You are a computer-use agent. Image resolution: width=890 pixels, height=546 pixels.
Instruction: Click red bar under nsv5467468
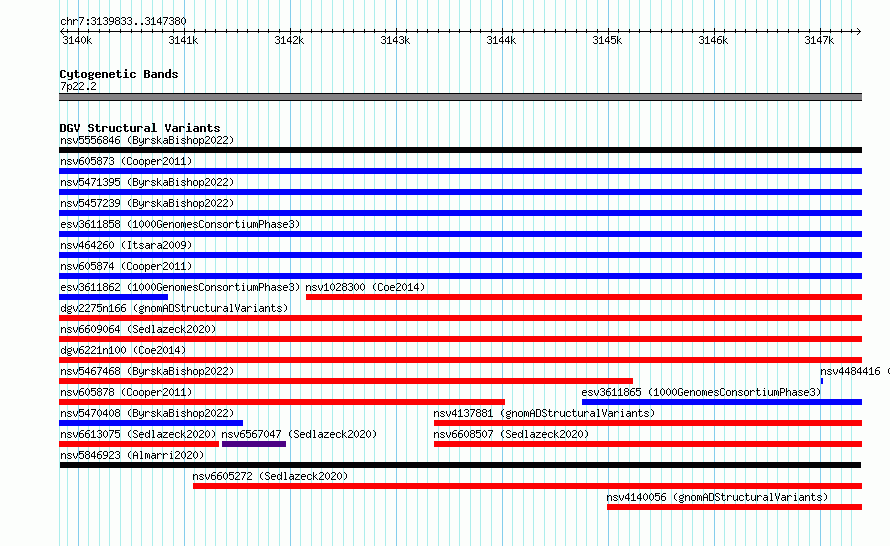coord(346,381)
